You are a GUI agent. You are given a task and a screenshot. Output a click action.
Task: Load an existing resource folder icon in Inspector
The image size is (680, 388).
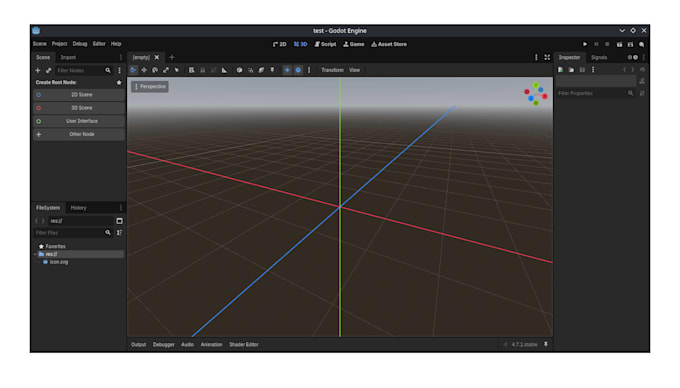tap(571, 70)
